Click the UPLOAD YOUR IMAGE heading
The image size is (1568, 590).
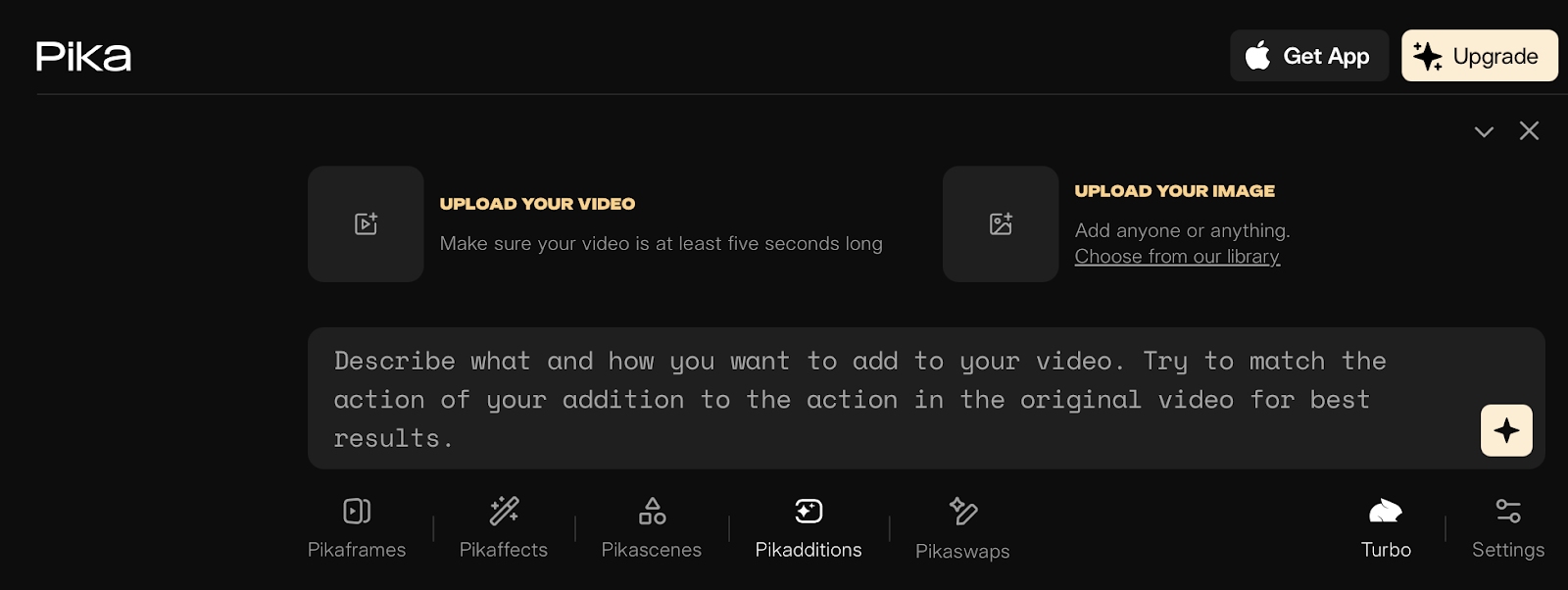1175,191
